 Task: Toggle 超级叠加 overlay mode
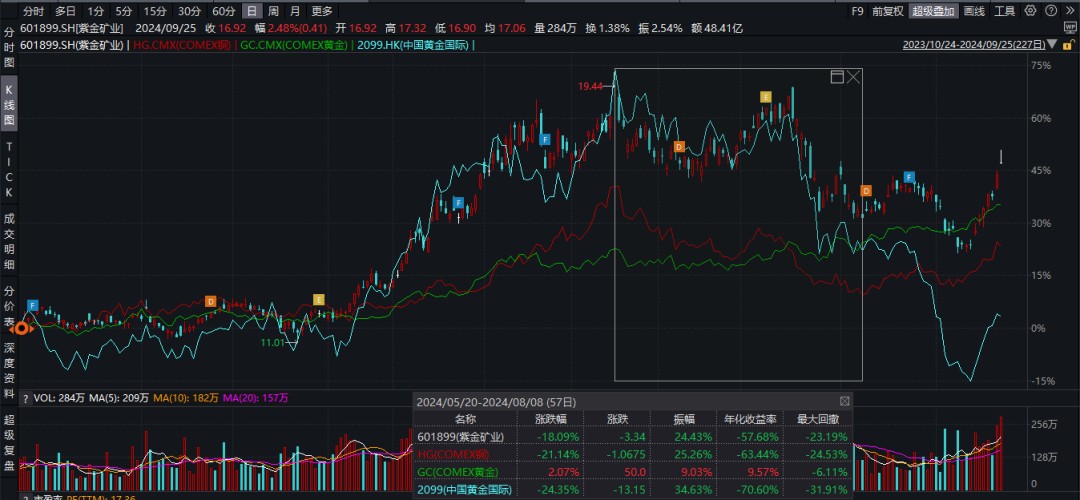coord(933,11)
